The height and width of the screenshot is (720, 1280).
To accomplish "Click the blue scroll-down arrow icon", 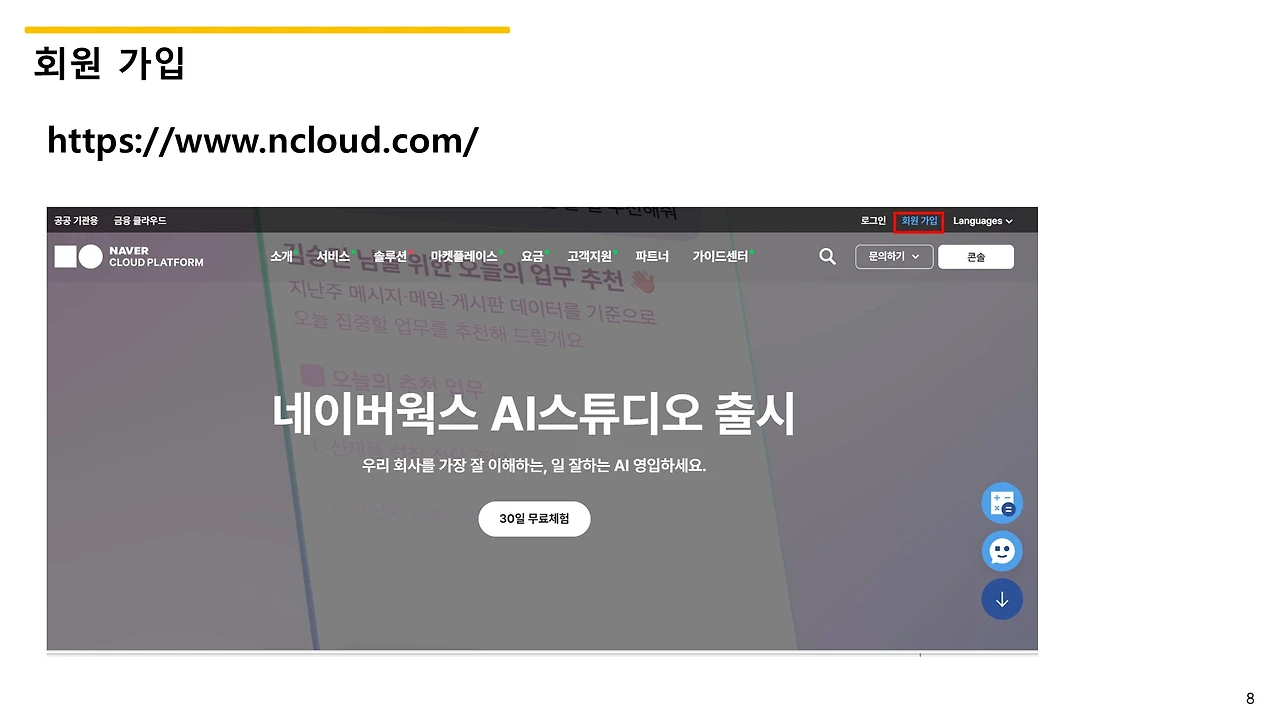I will (x=1002, y=599).
